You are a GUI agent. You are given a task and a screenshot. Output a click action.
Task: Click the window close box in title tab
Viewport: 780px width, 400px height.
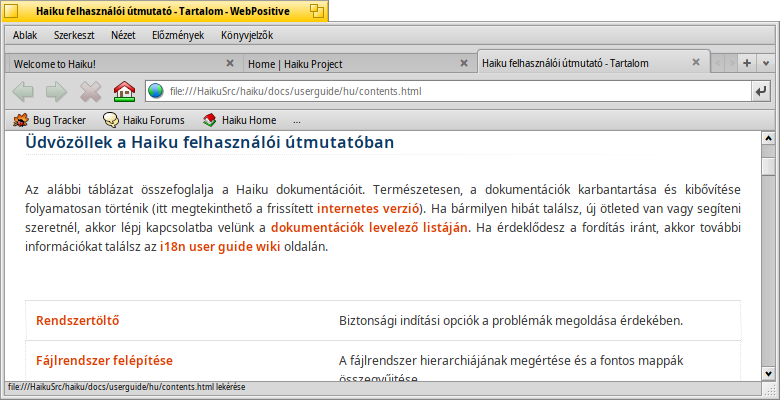pos(11,10)
